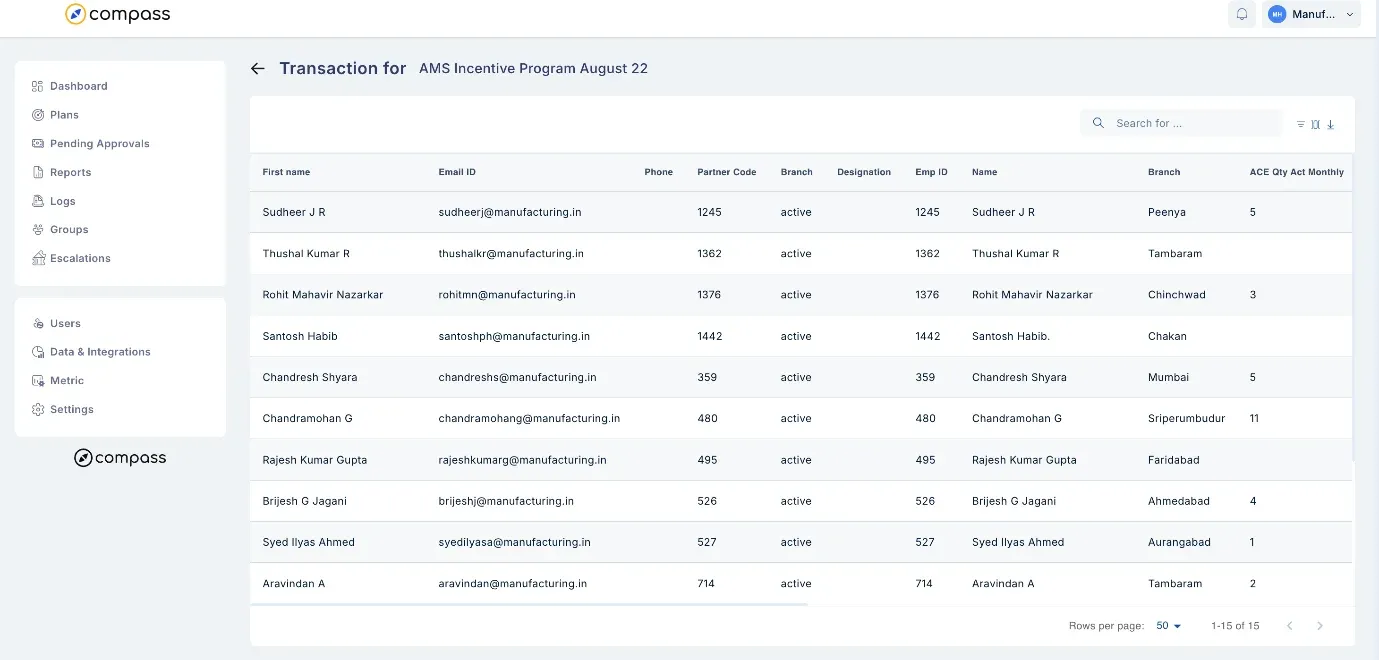The image size is (1379, 660).
Task: Open the notifications bell
Action: pyautogui.click(x=1242, y=14)
